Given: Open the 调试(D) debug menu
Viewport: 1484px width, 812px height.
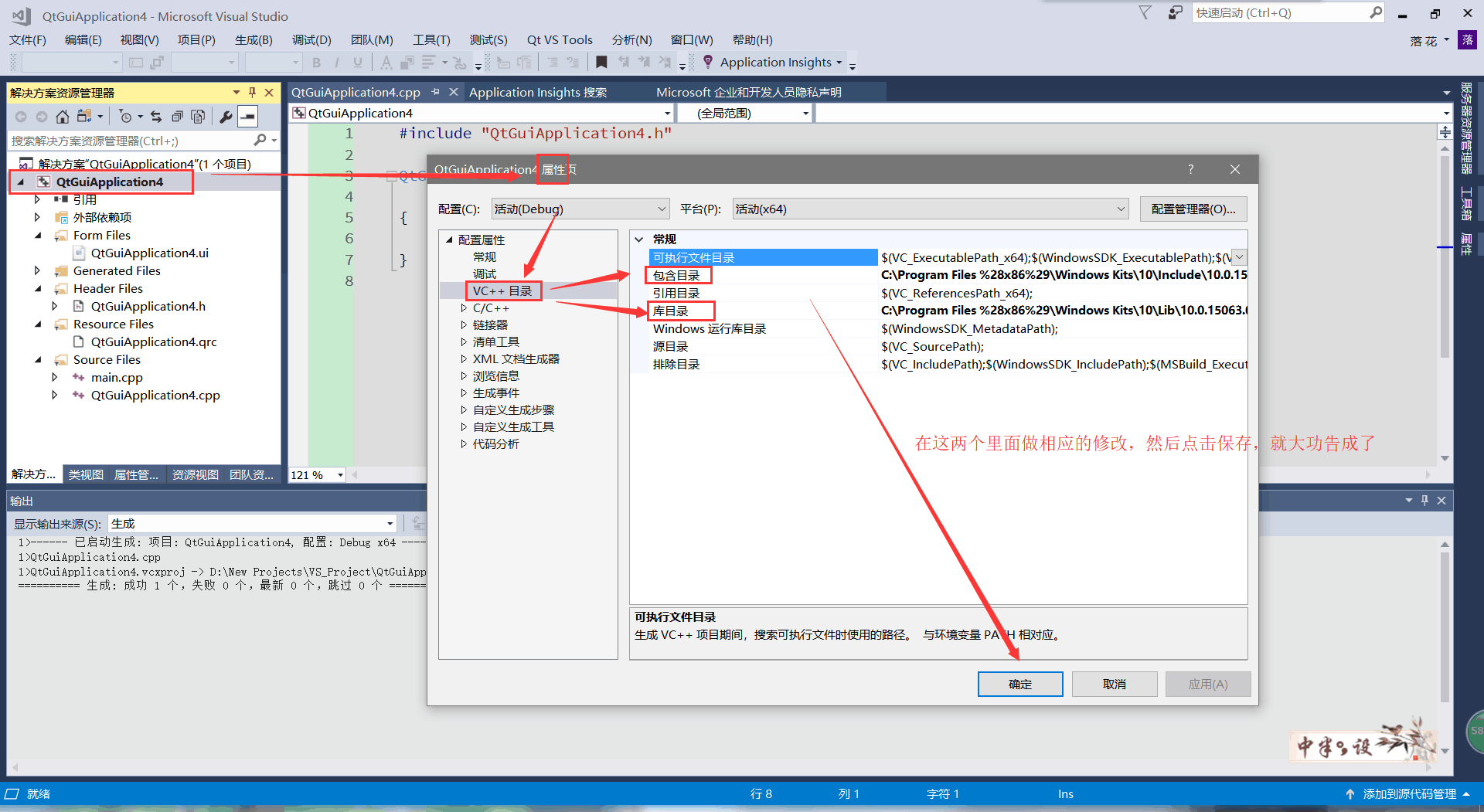Looking at the screenshot, I should 311,40.
